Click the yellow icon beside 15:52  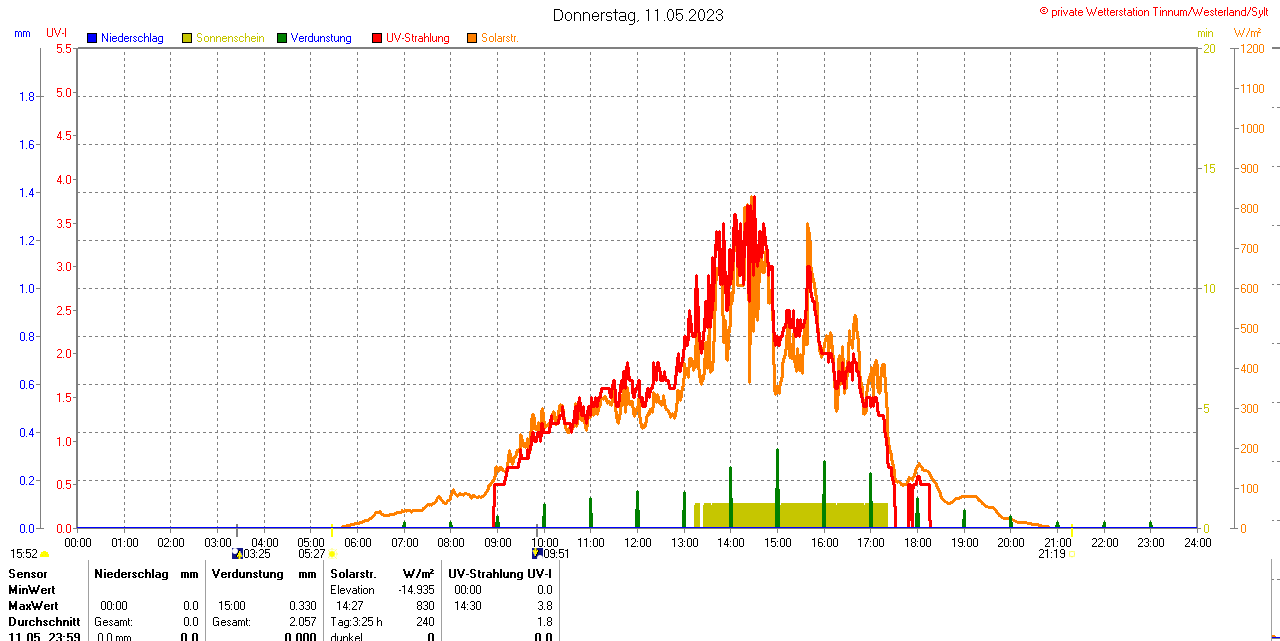pos(45,554)
